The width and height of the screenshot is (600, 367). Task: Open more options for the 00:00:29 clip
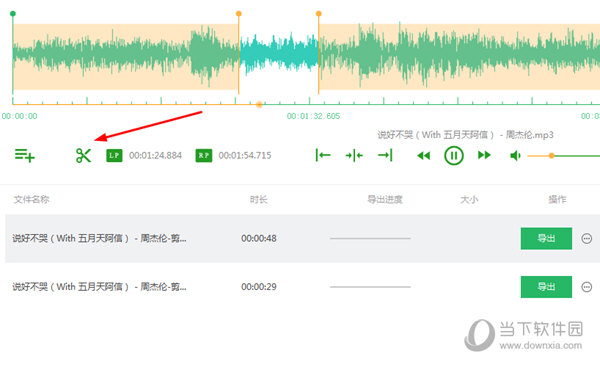tap(587, 287)
